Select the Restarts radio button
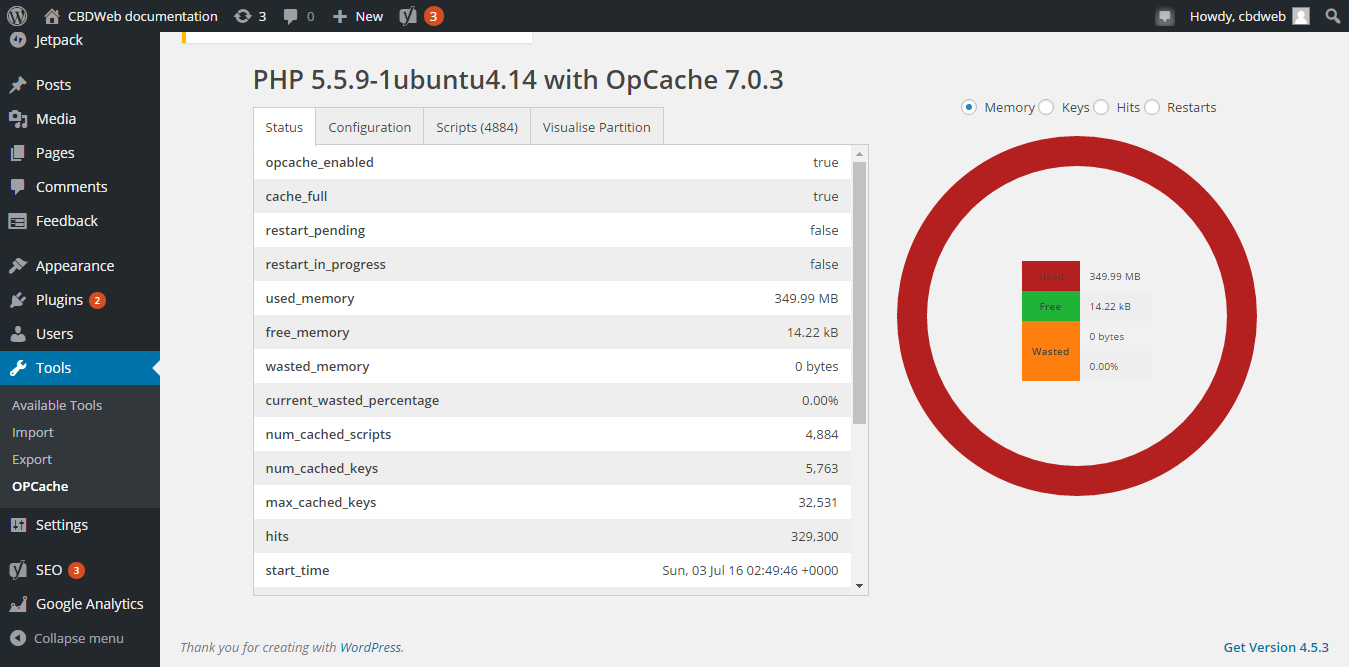Viewport: 1349px width, 667px height. (1152, 107)
